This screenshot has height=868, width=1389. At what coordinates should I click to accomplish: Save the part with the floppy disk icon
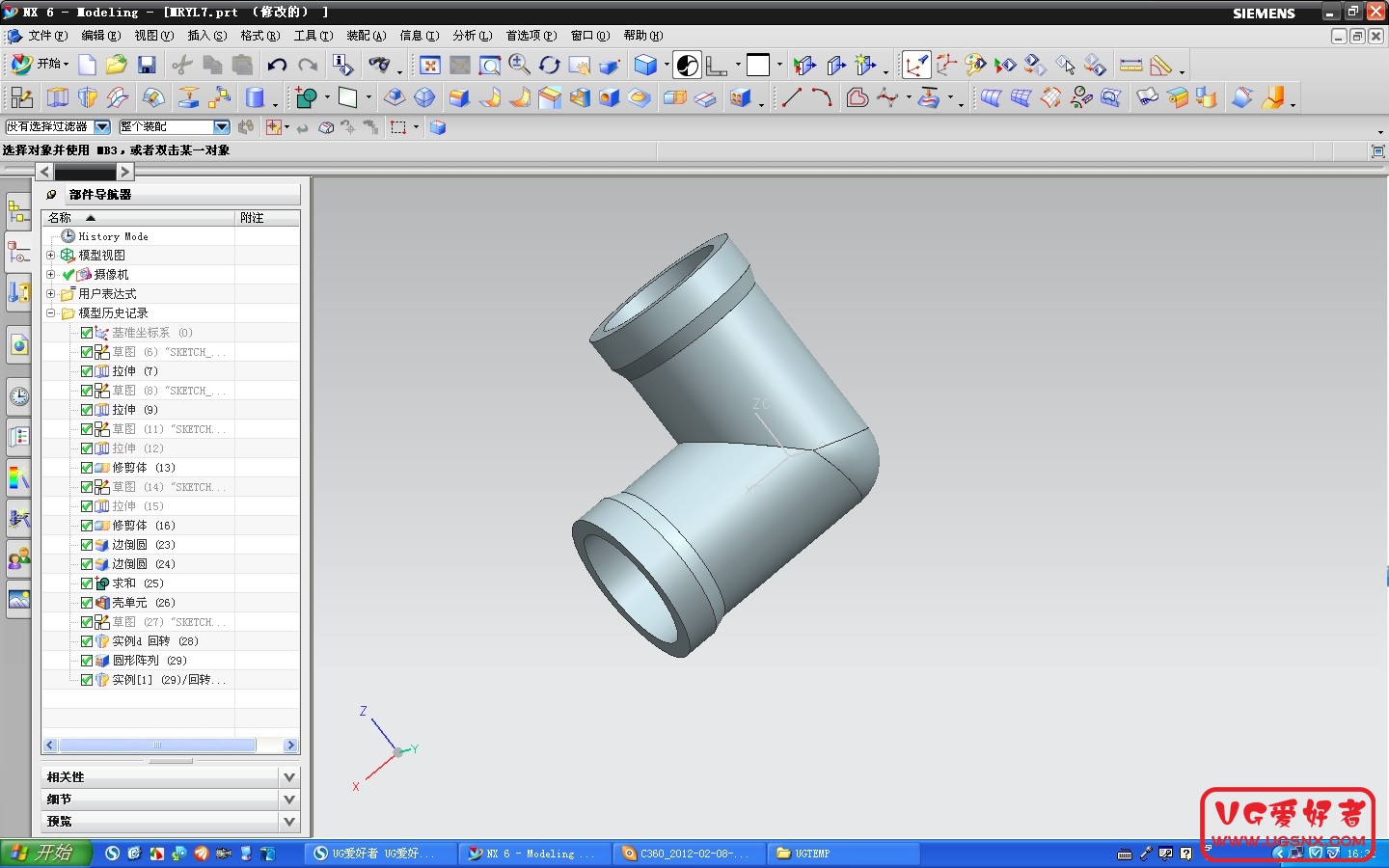point(147,65)
